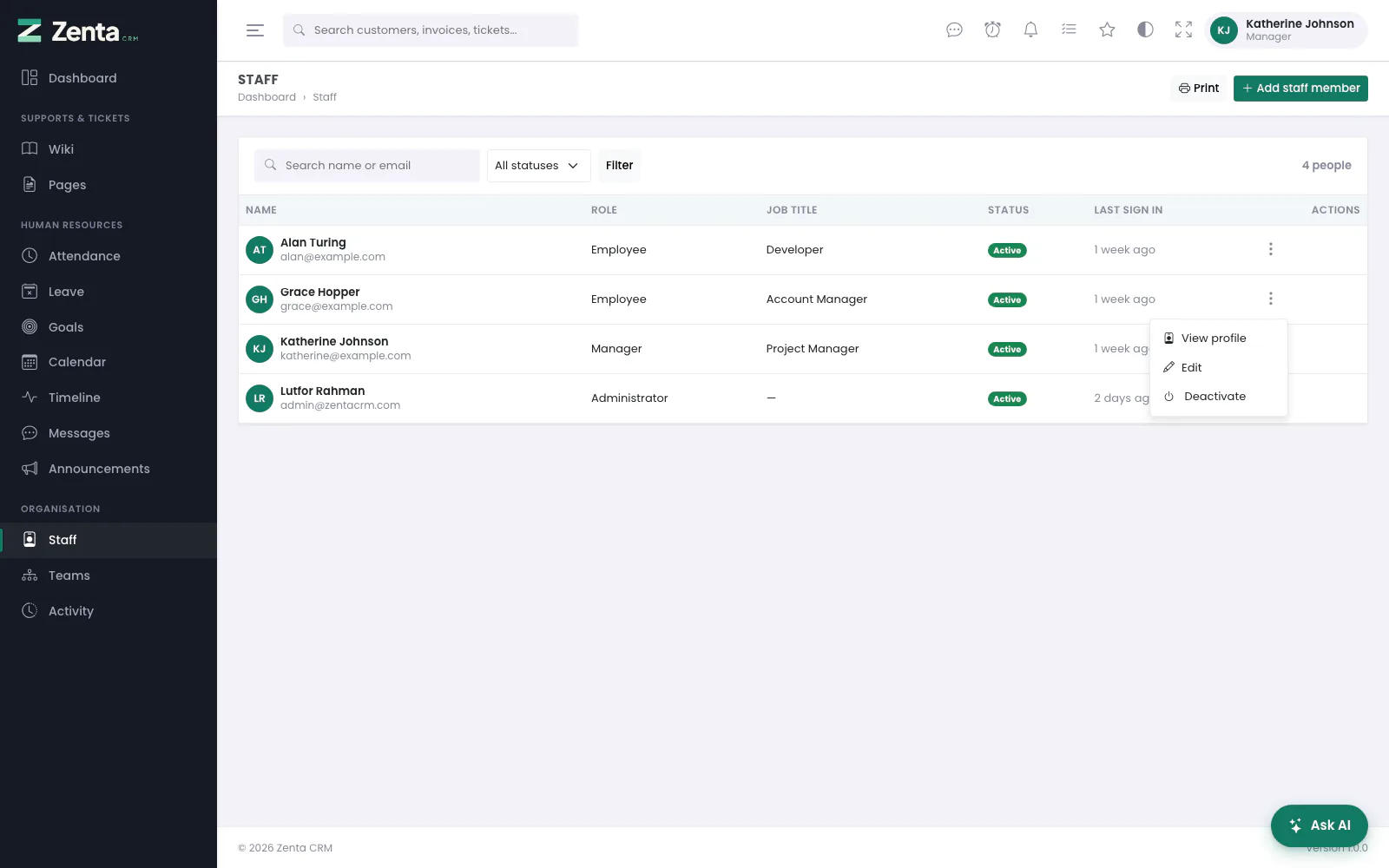Open Goals in the sidebar

click(109, 327)
